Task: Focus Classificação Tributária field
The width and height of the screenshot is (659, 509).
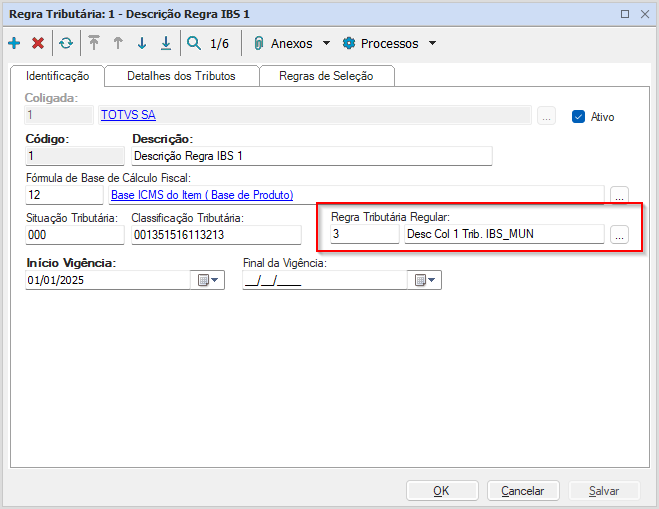Action: pos(216,235)
